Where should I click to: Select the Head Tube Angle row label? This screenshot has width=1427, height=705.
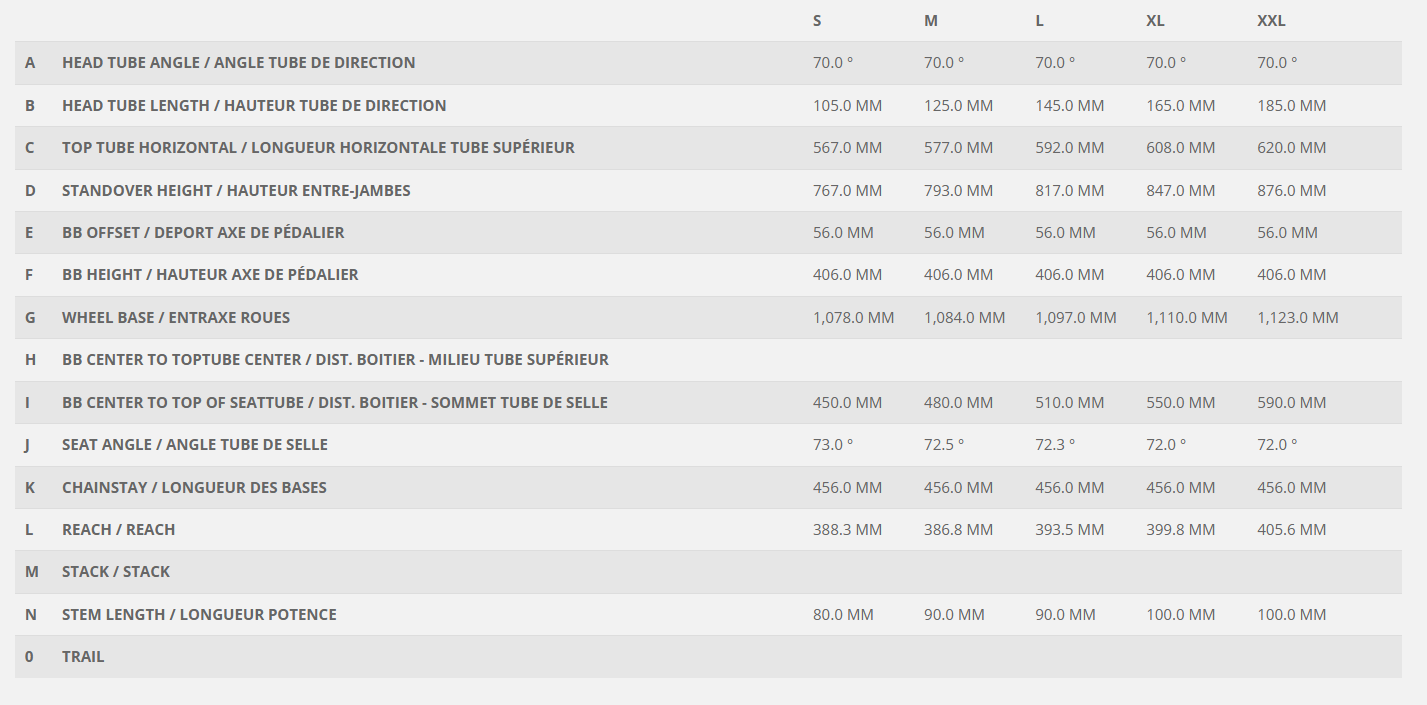238,63
